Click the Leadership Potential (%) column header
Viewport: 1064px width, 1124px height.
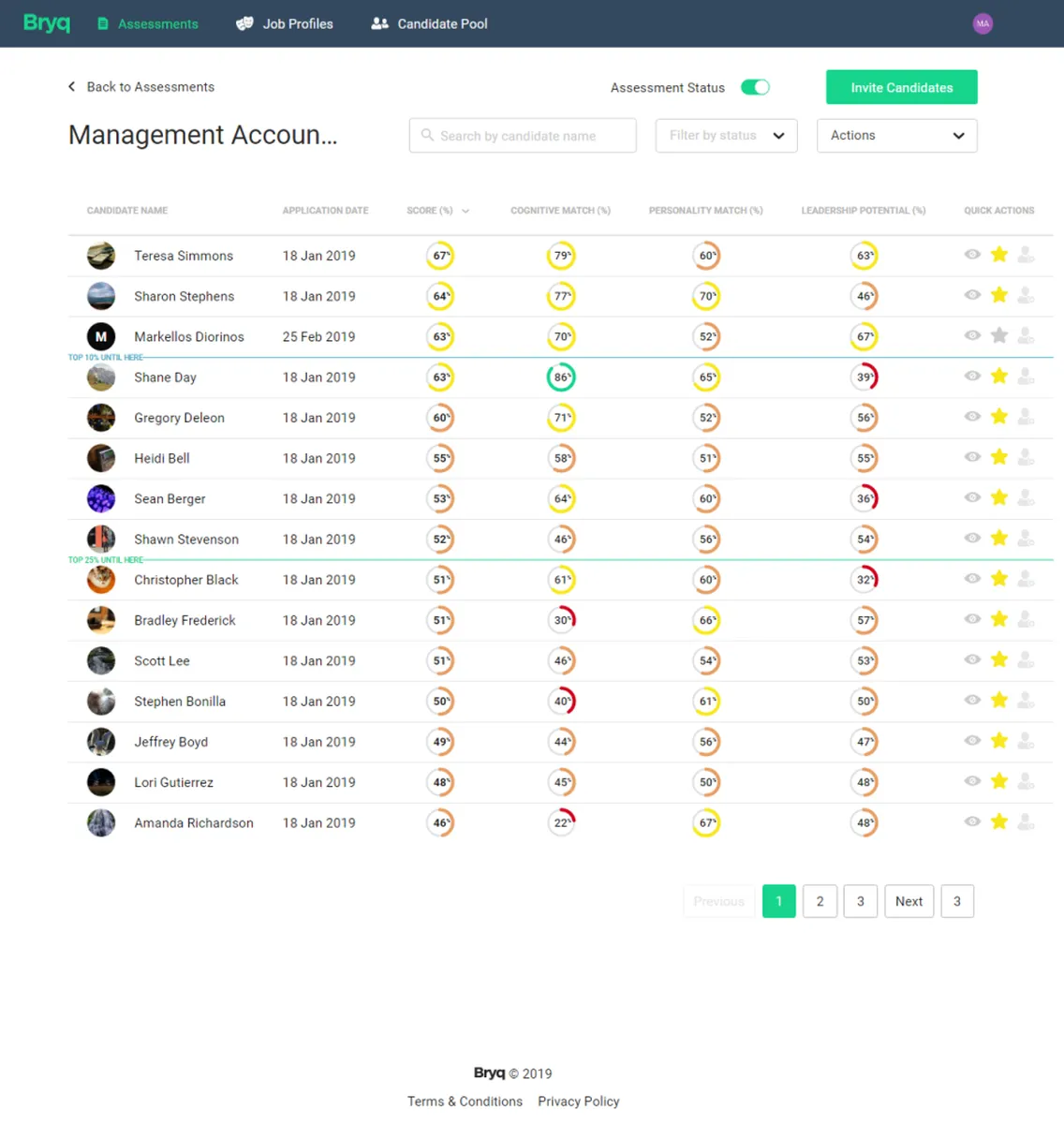(x=864, y=211)
